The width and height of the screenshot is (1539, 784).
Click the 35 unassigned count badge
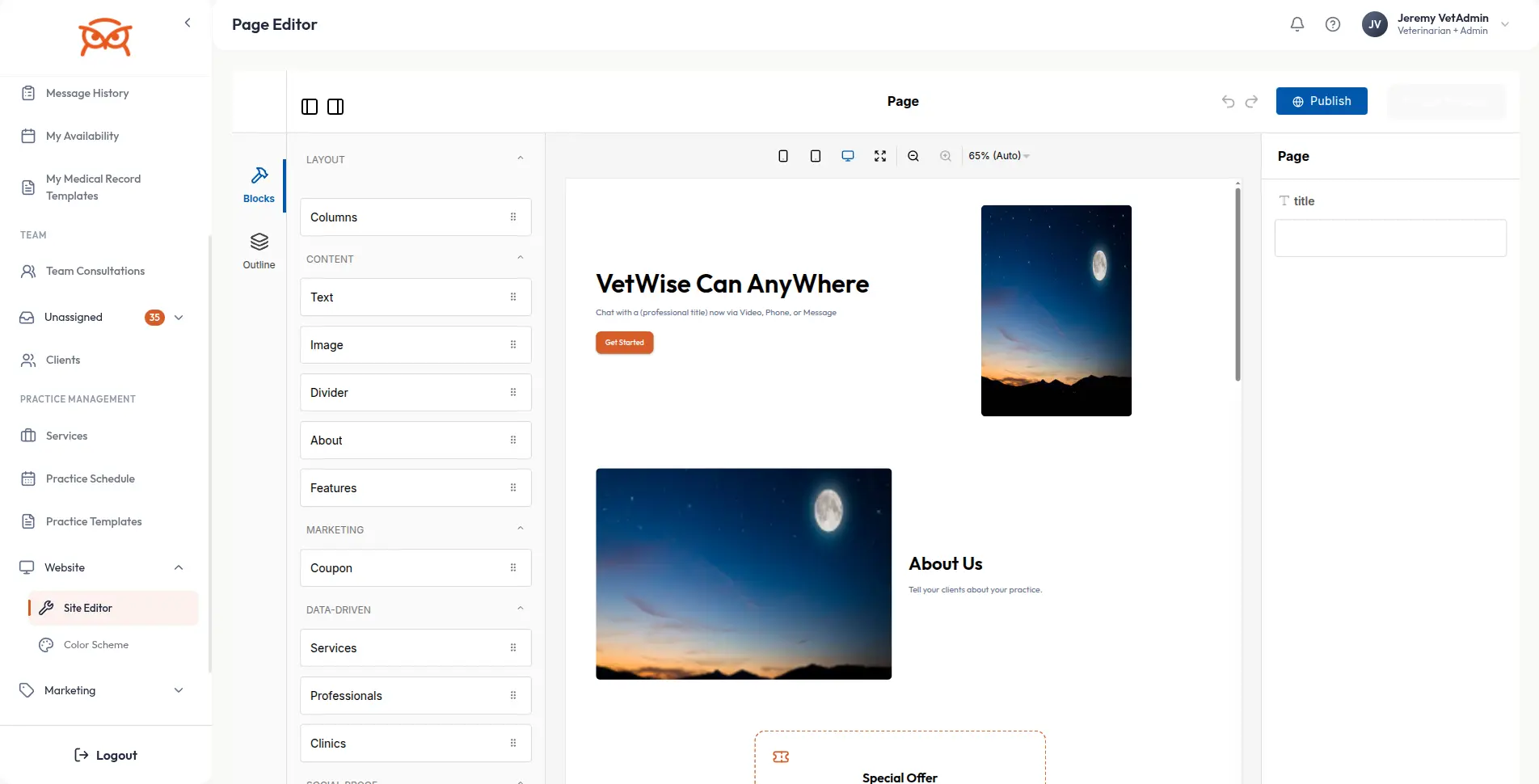click(x=154, y=318)
